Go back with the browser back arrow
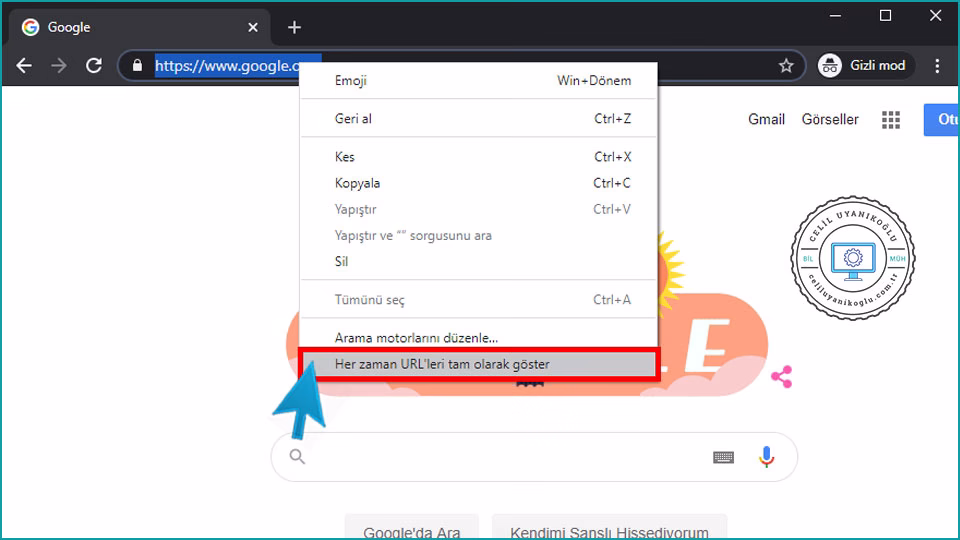The image size is (960, 540). (24, 66)
